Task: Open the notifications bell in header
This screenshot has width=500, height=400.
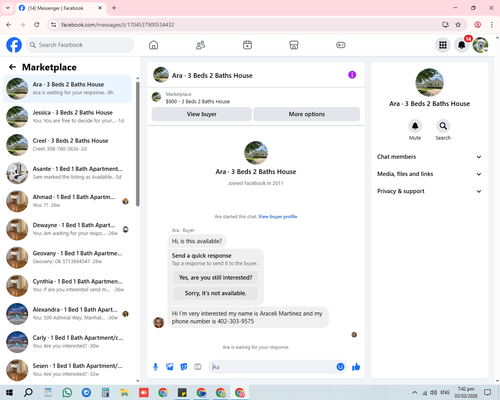Action: 462,45
